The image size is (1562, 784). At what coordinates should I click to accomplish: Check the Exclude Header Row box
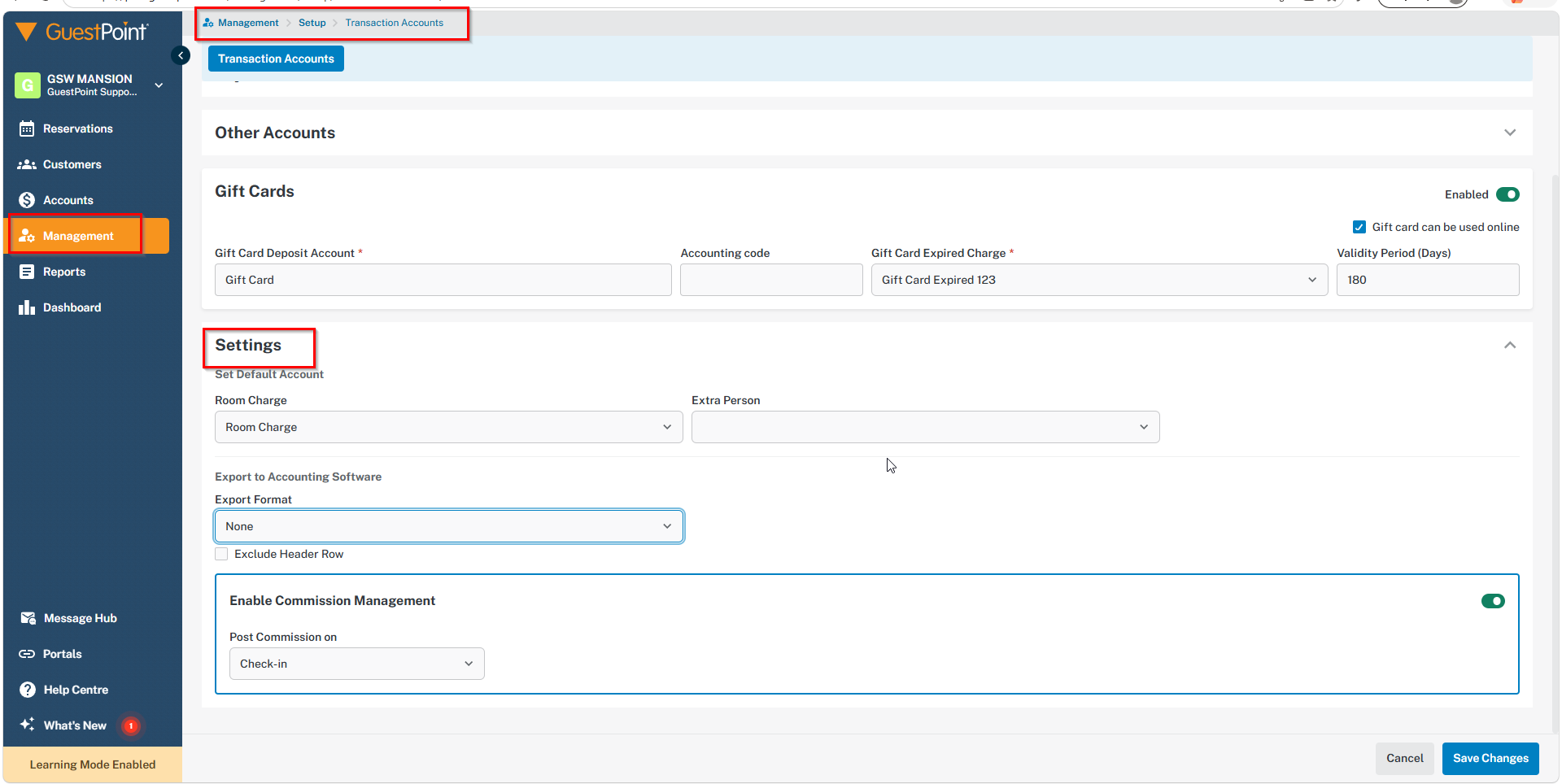pyautogui.click(x=221, y=554)
